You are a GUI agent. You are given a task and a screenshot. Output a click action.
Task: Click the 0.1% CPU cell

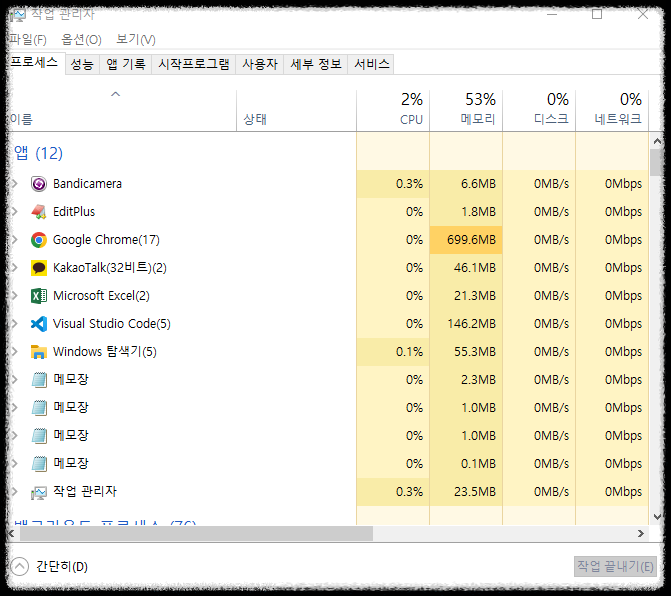[393, 352]
